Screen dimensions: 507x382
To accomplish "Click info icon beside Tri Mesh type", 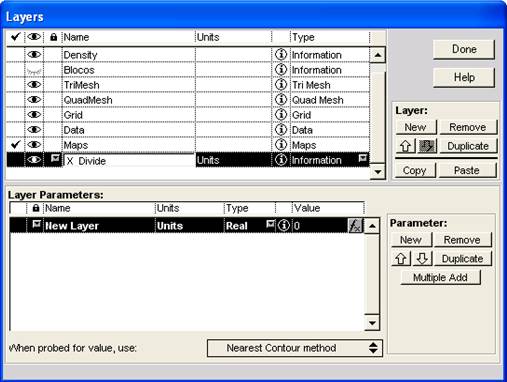I will tap(281, 85).
